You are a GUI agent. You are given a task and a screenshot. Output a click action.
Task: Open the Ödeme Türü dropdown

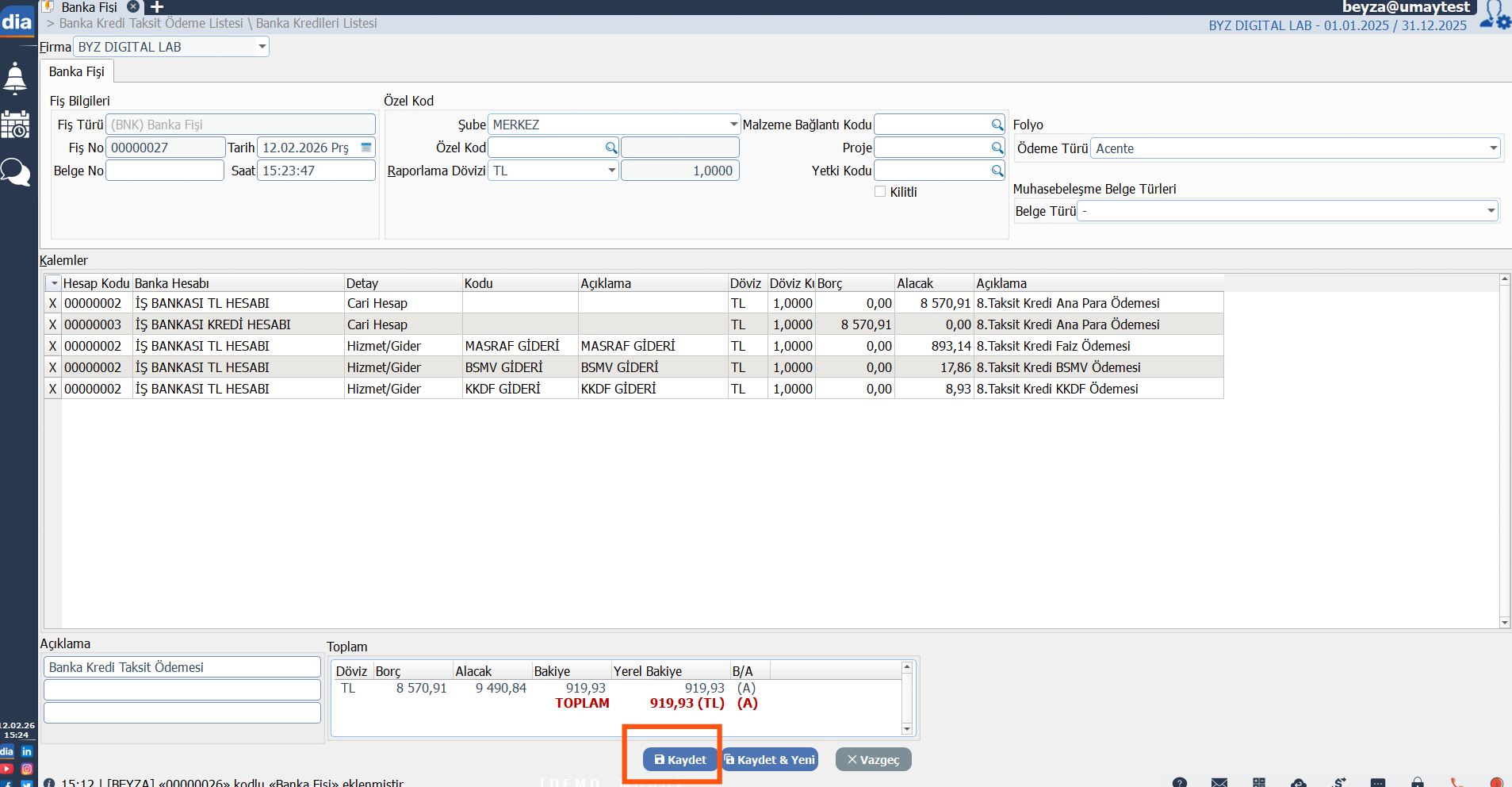1493,148
